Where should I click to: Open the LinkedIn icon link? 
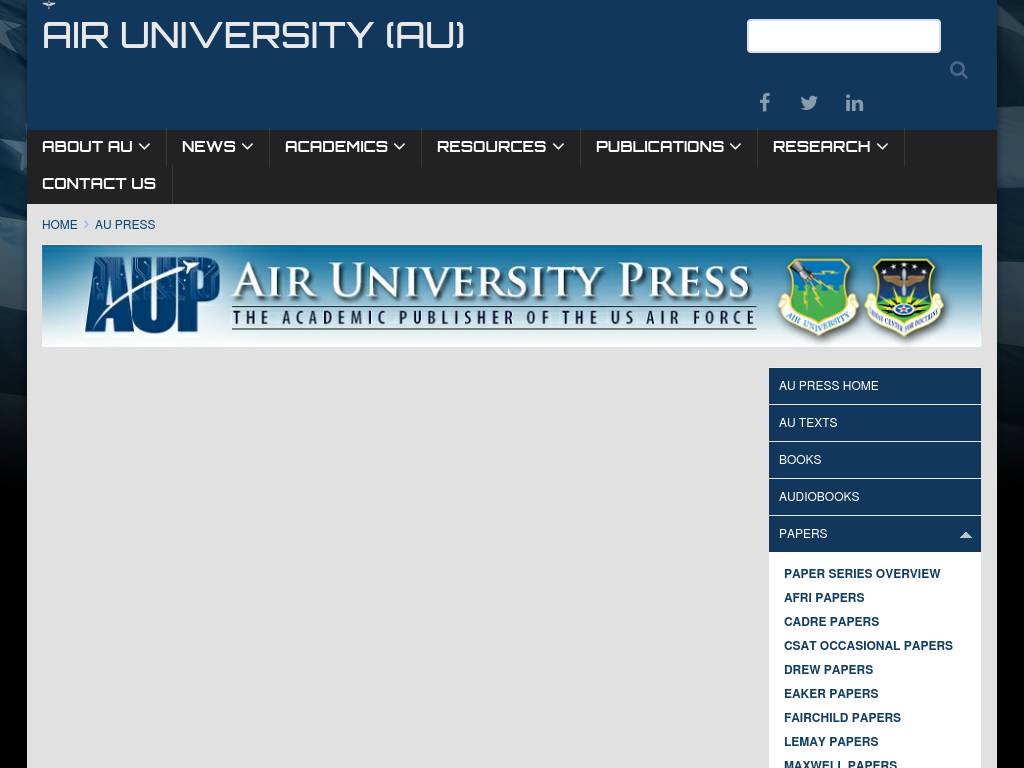(x=854, y=103)
